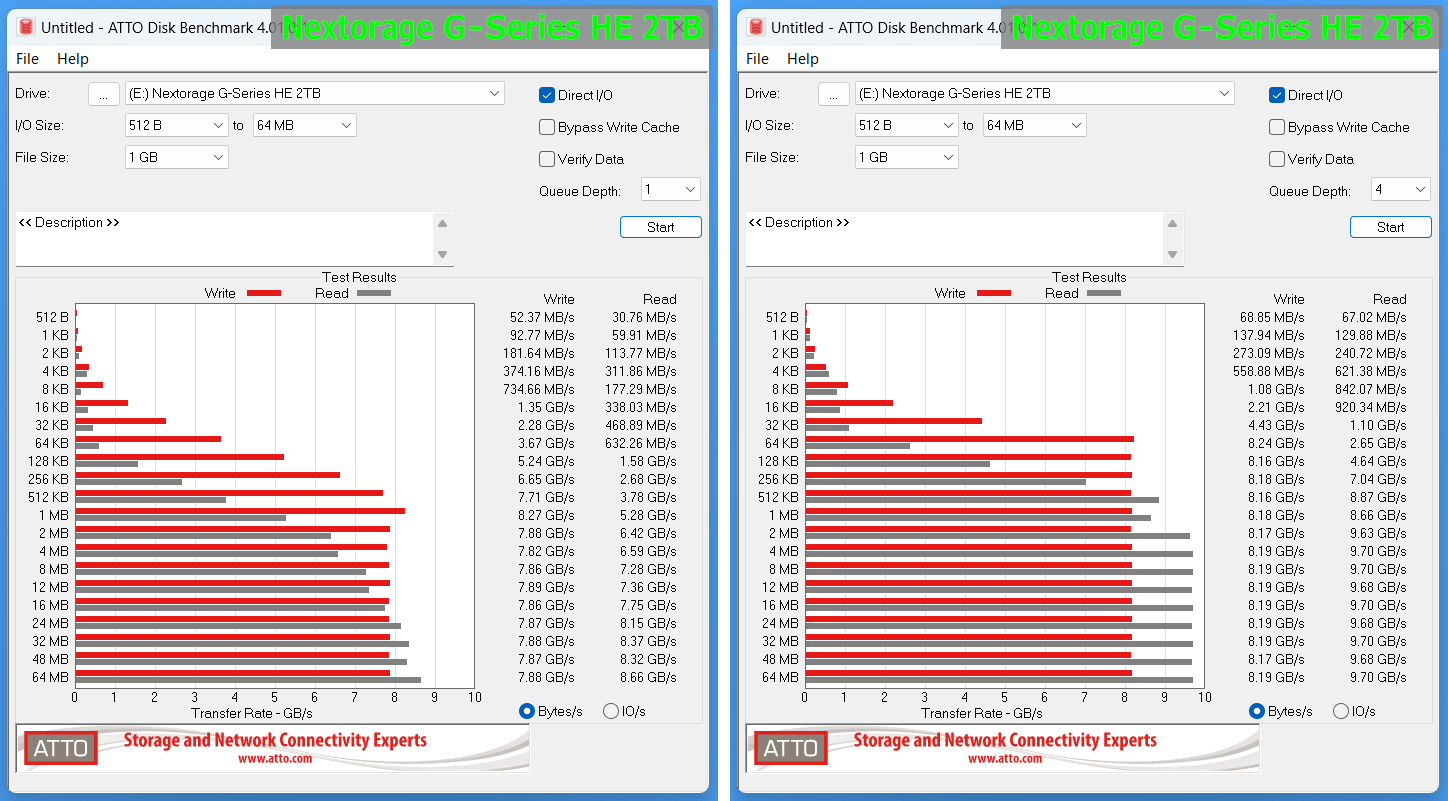Open 64 MB I/O size dropdown, left window
The width and height of the screenshot is (1448, 801).
pyautogui.click(x=304, y=126)
